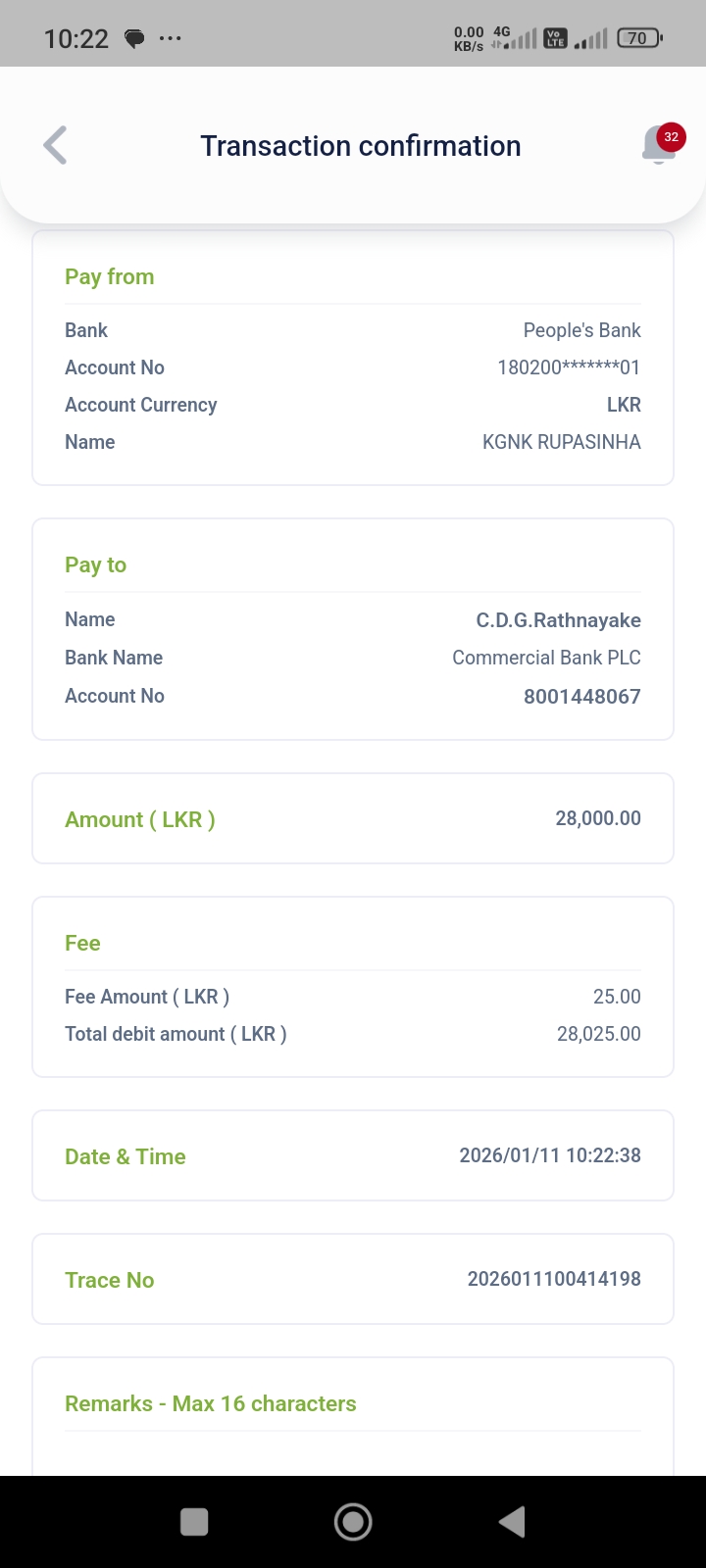Image resolution: width=706 pixels, height=1568 pixels.
Task: Tap the Date & Time value
Action: click(x=550, y=1155)
